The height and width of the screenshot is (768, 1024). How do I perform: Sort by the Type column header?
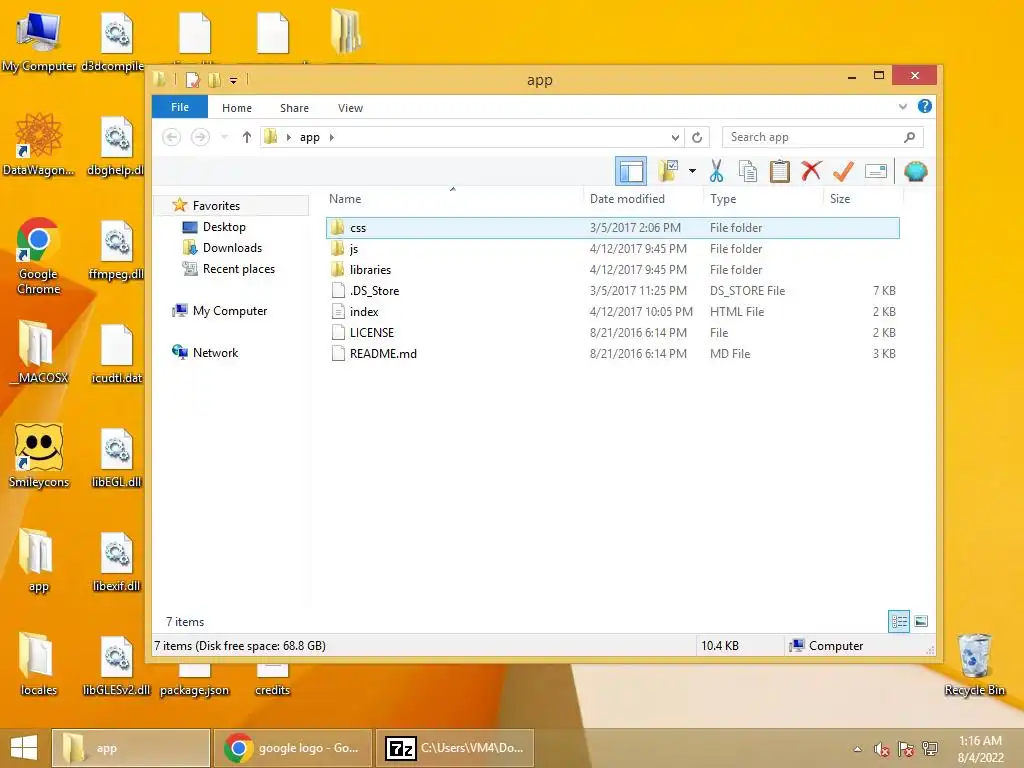tap(763, 199)
